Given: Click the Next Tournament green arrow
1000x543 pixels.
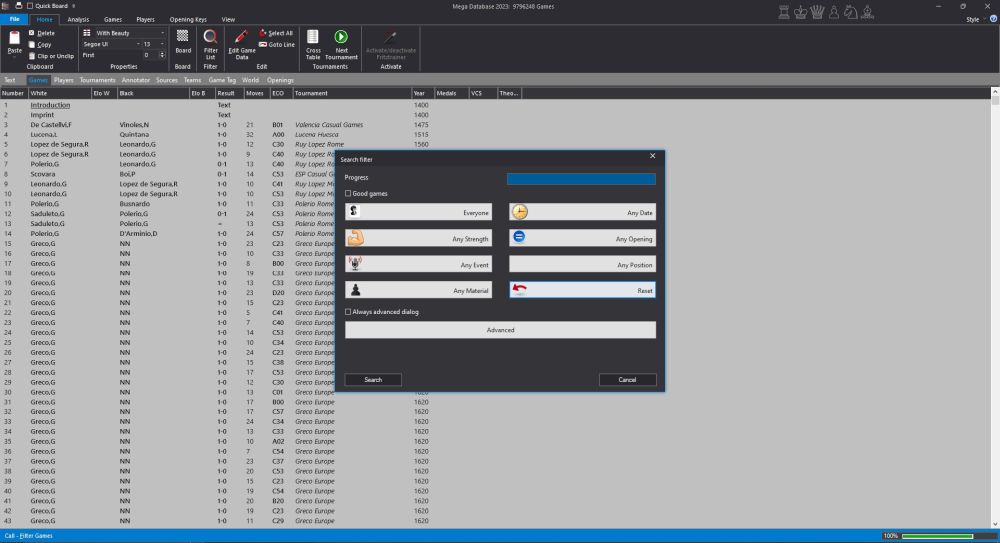Looking at the screenshot, I should 341,37.
